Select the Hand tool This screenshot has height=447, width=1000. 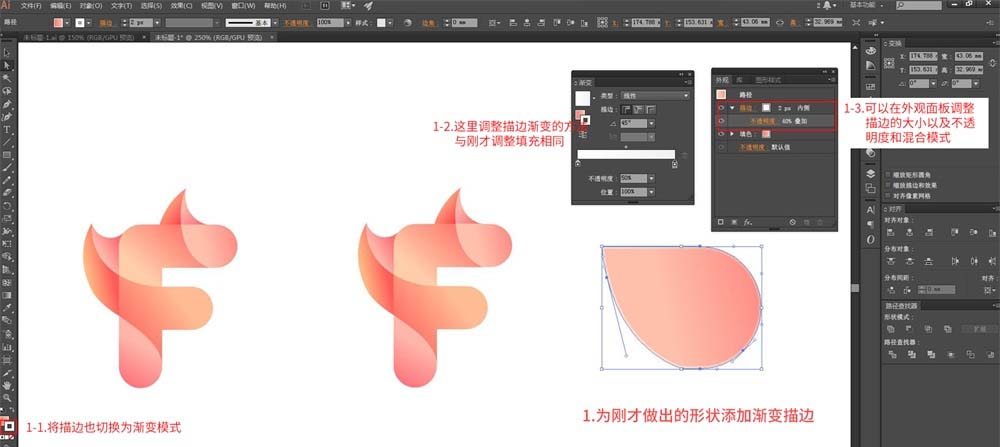coord(7,385)
